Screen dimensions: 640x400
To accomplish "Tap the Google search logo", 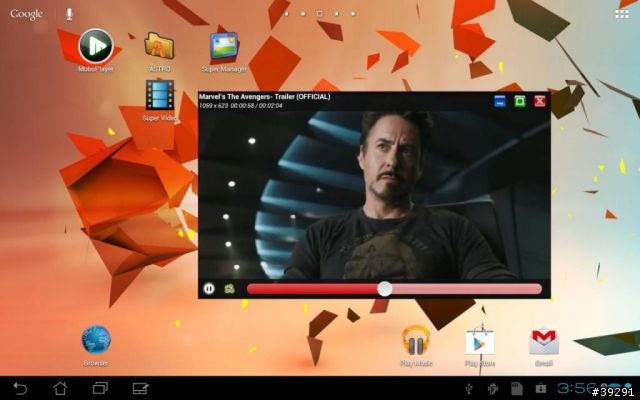I will click(27, 14).
